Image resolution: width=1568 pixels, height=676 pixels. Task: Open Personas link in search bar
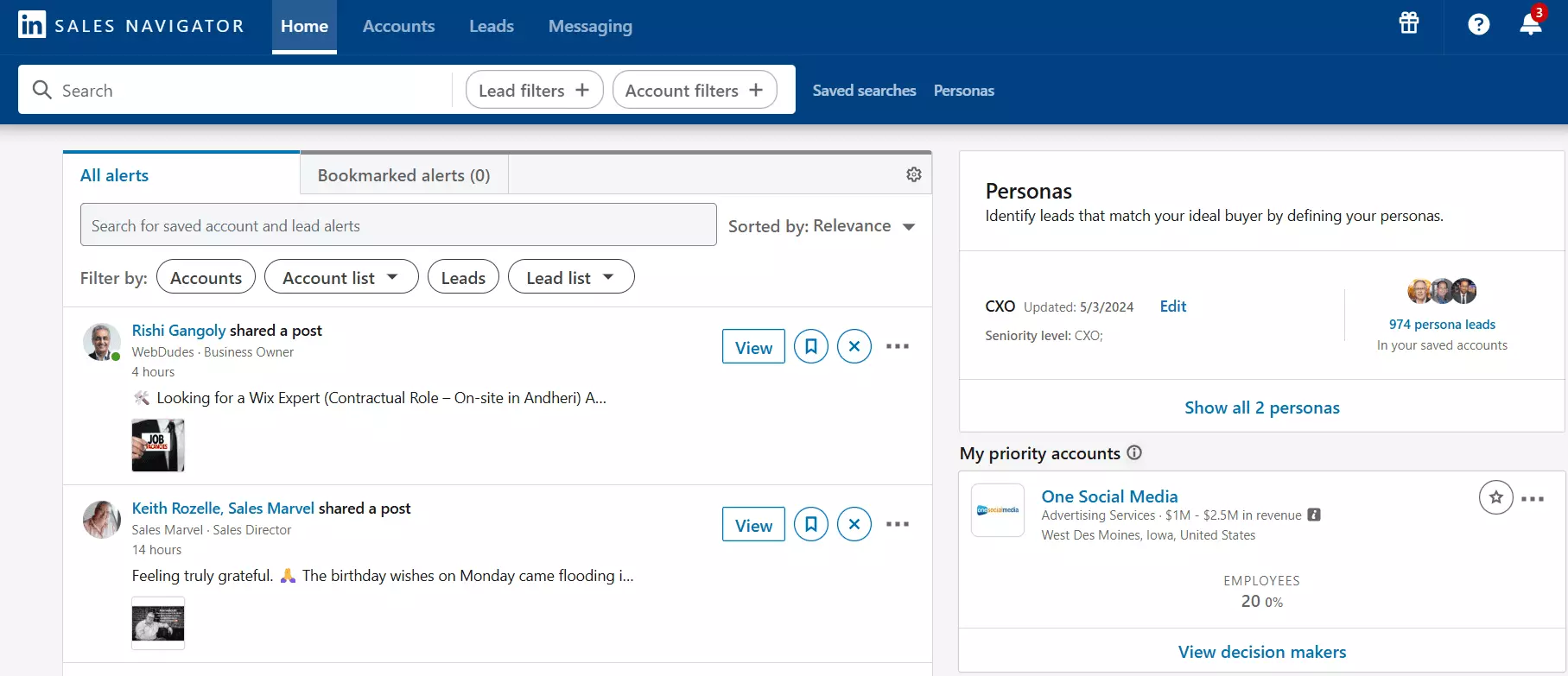pos(963,90)
